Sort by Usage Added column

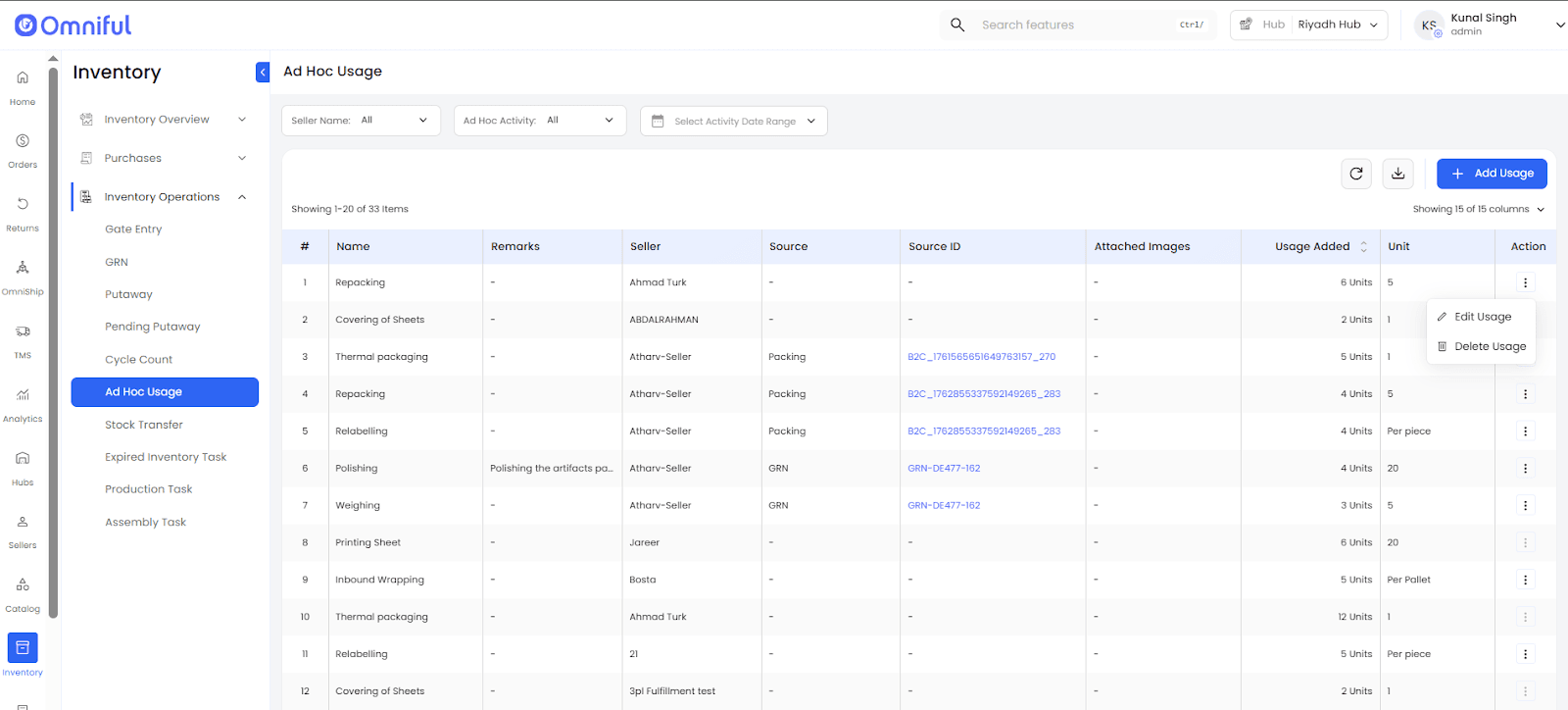[x=1363, y=247]
